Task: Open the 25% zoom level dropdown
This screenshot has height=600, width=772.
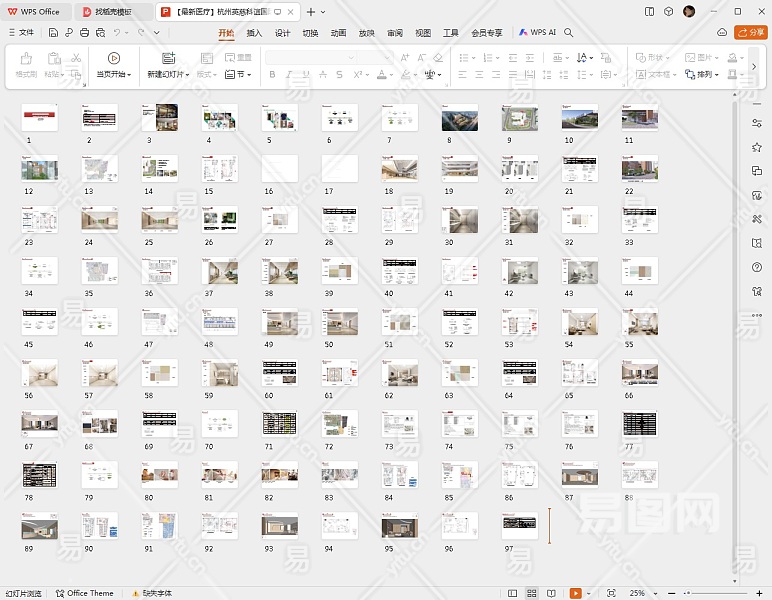Action: point(640,593)
